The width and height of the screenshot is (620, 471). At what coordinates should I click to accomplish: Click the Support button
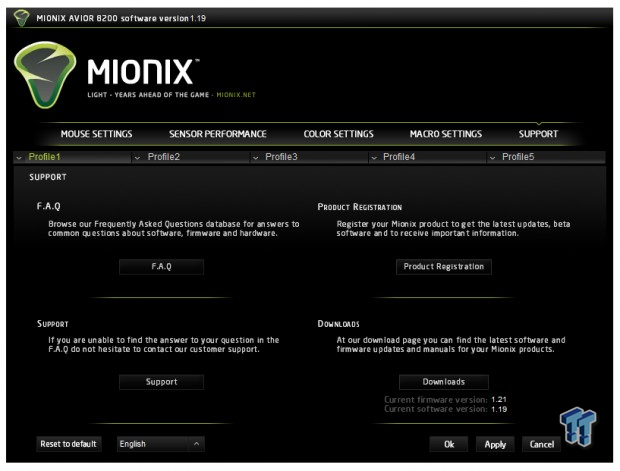[161, 382]
